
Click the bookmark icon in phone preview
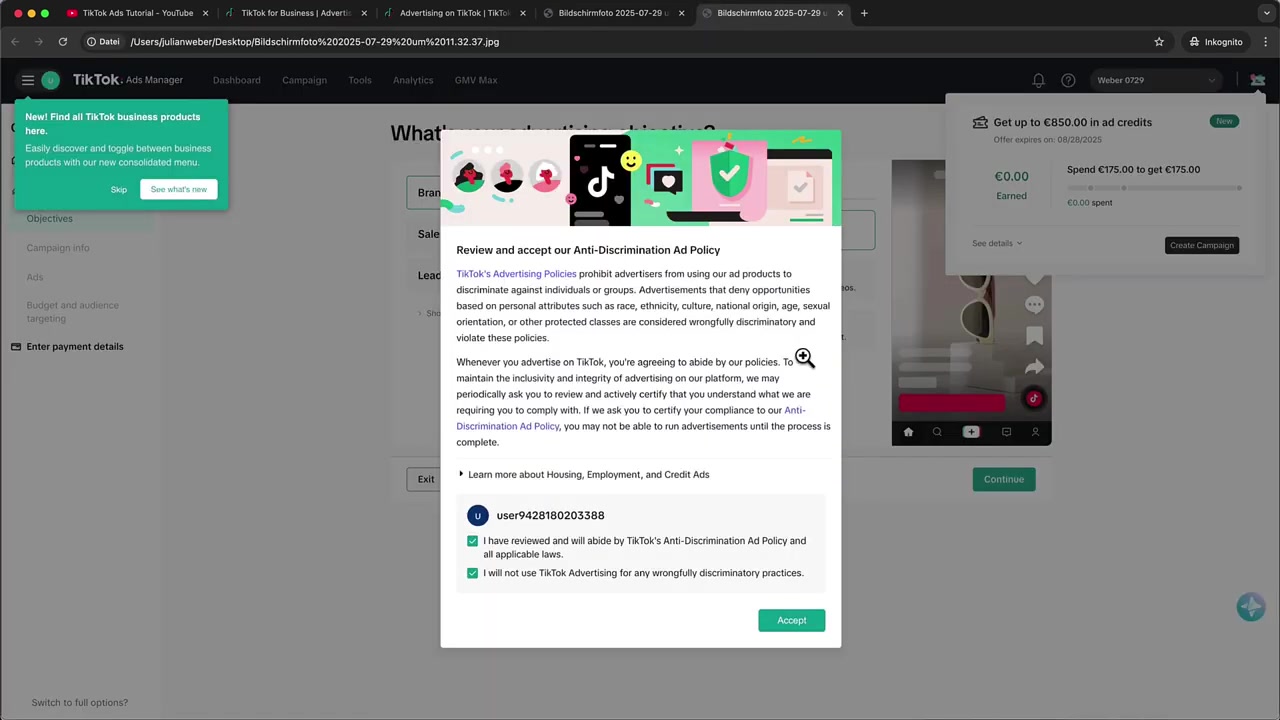coord(1034,336)
